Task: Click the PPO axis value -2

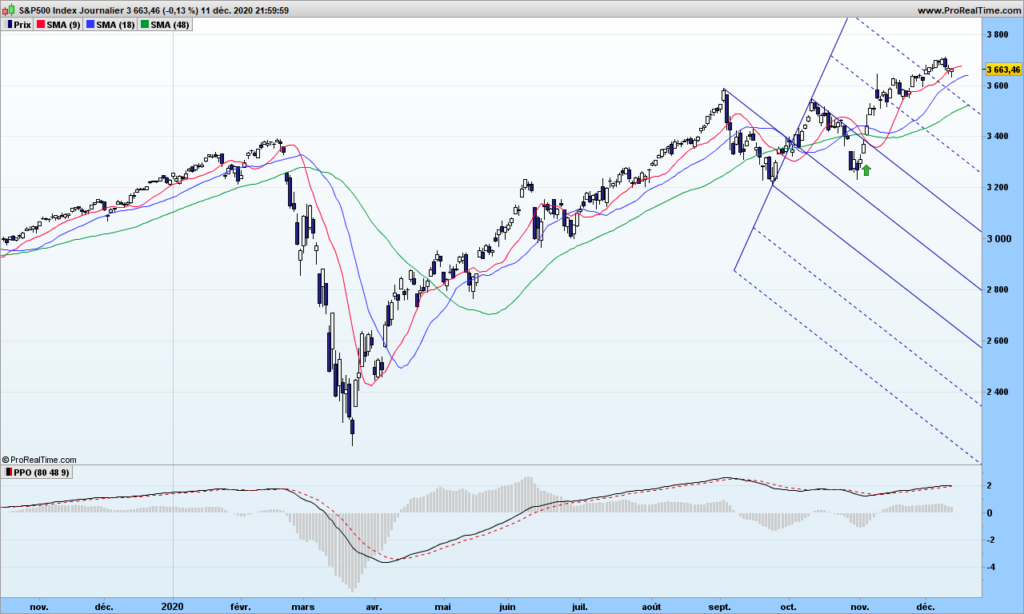Action: point(989,540)
